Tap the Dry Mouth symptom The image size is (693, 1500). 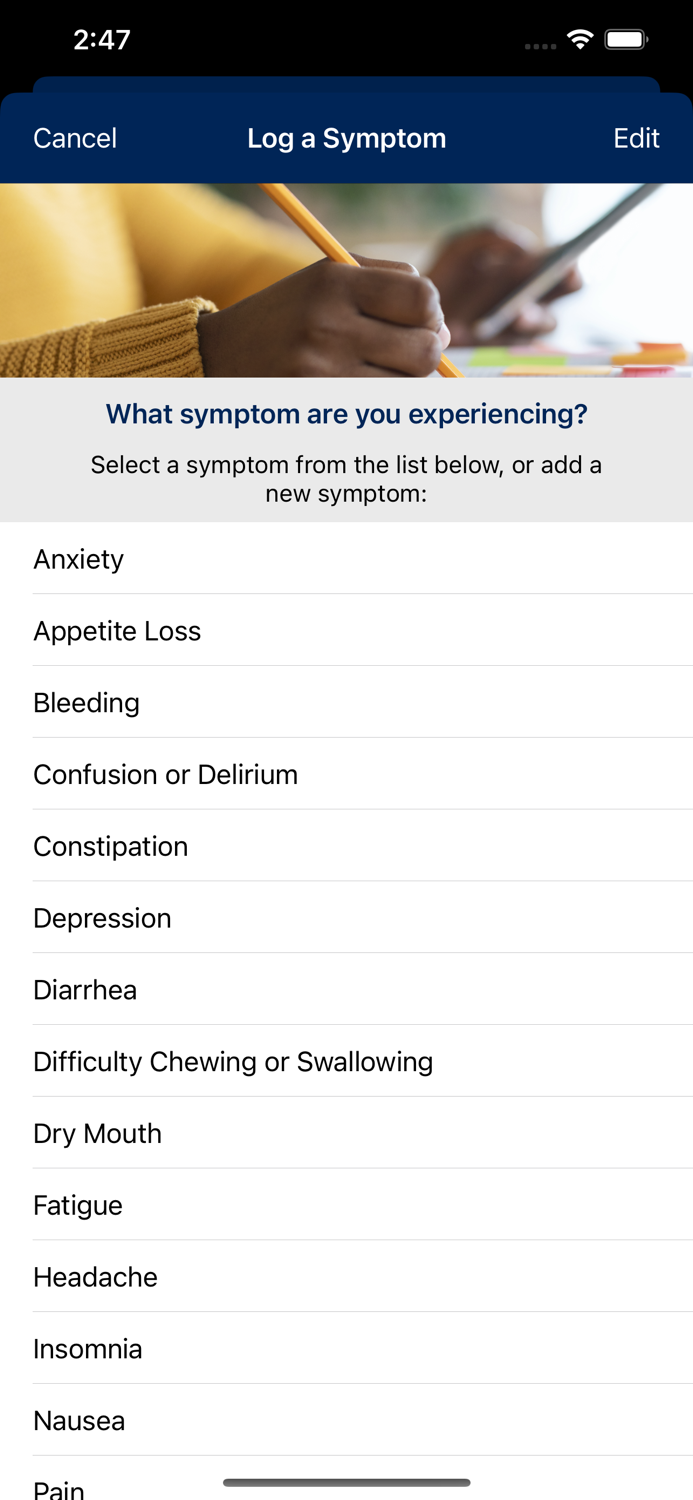[97, 1133]
